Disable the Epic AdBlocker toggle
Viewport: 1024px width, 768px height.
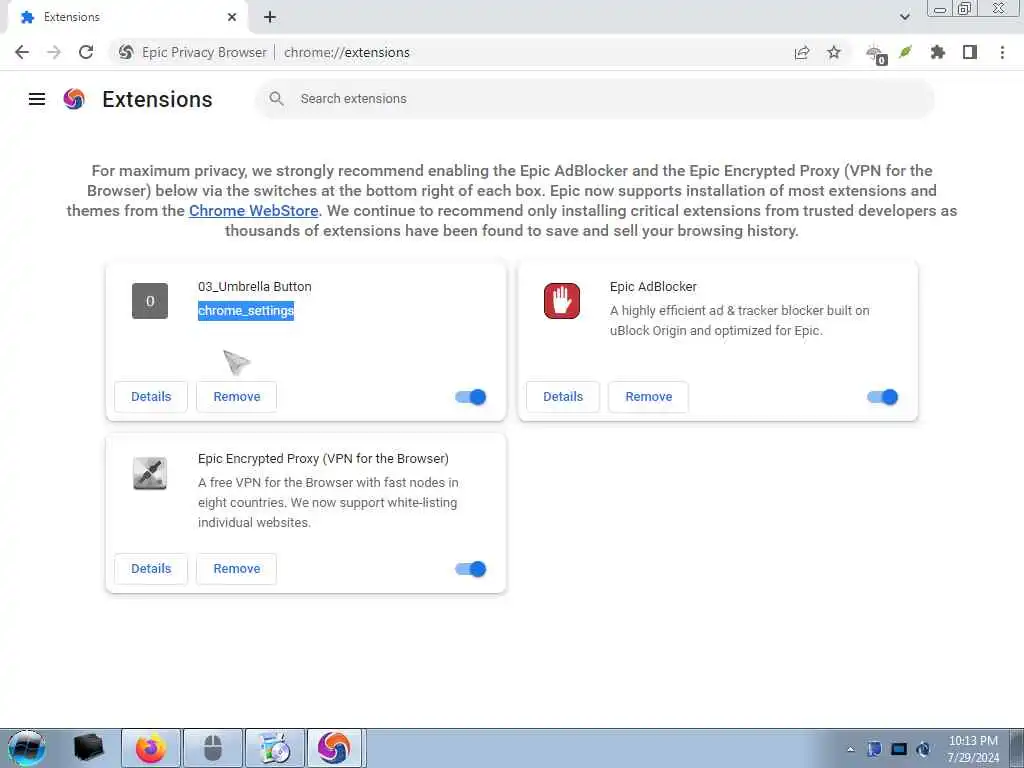(x=882, y=397)
